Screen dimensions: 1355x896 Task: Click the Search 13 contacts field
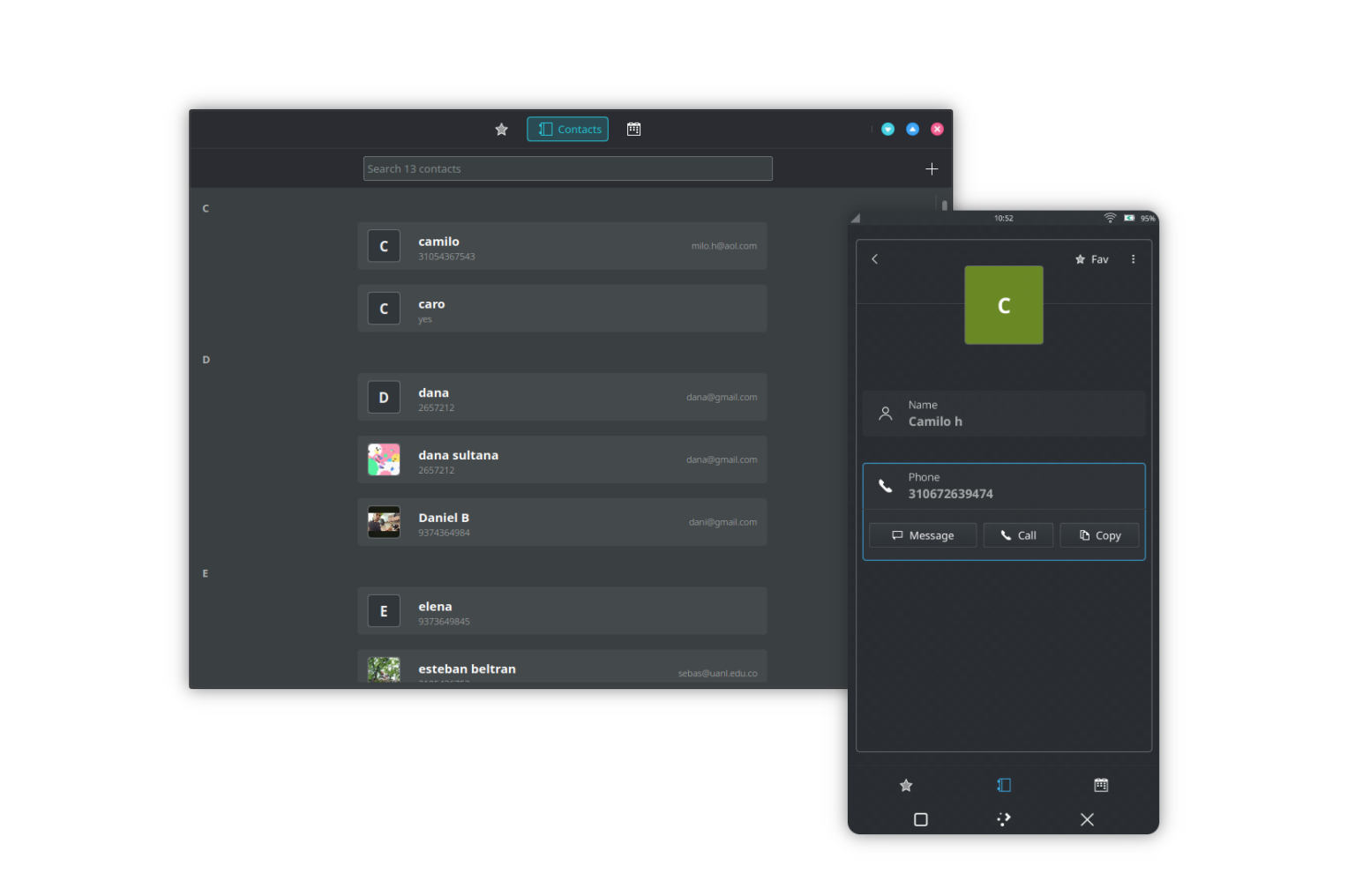point(567,168)
